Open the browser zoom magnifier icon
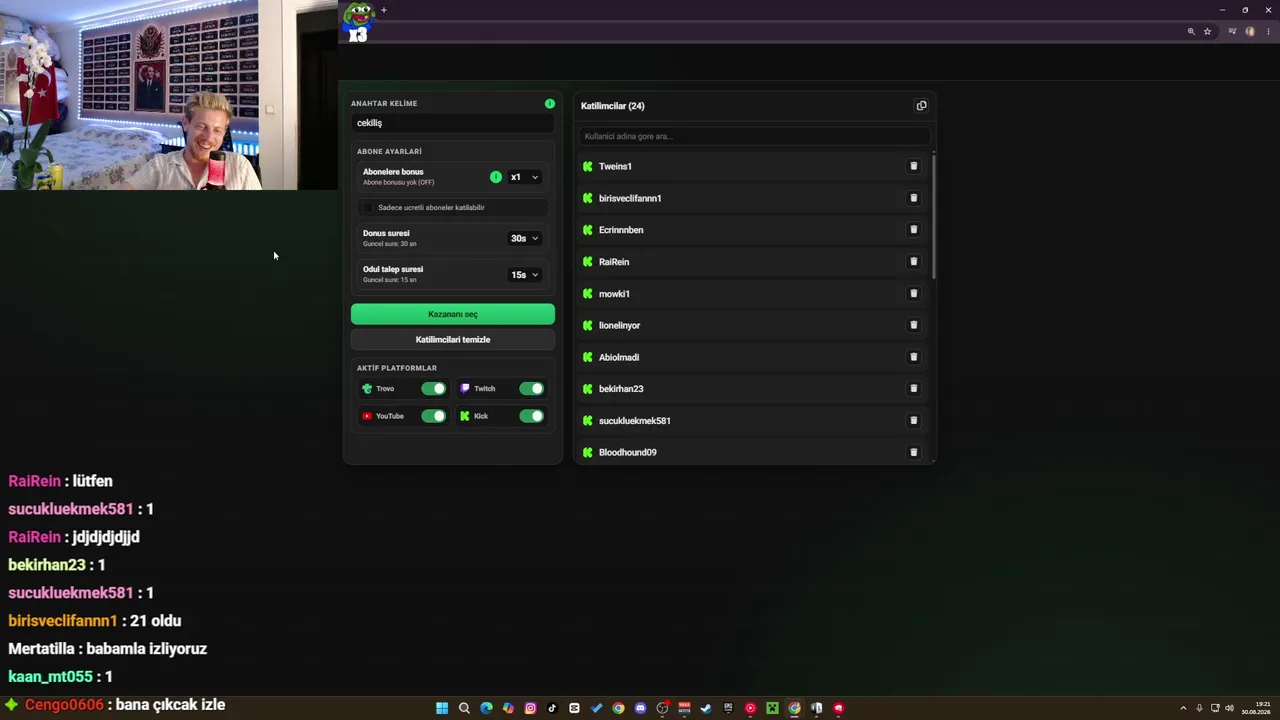The height and width of the screenshot is (720, 1280). pyautogui.click(x=1191, y=32)
